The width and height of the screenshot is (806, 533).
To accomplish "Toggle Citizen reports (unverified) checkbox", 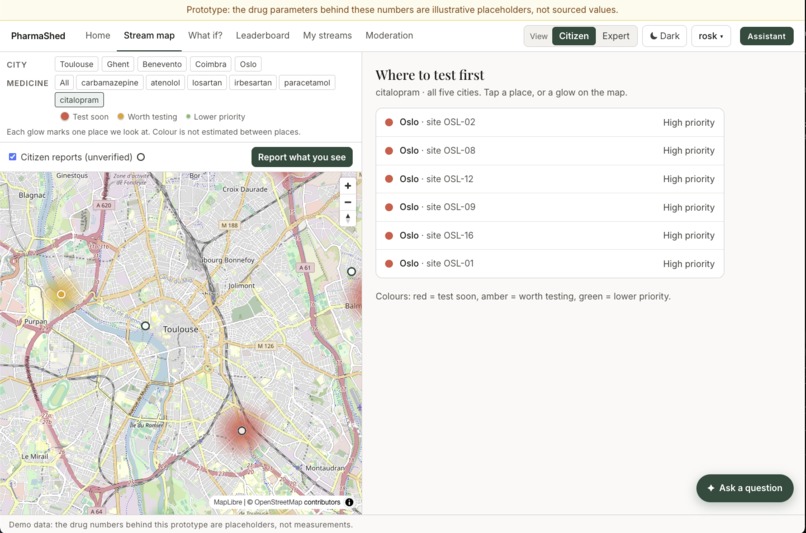I will click(12, 157).
